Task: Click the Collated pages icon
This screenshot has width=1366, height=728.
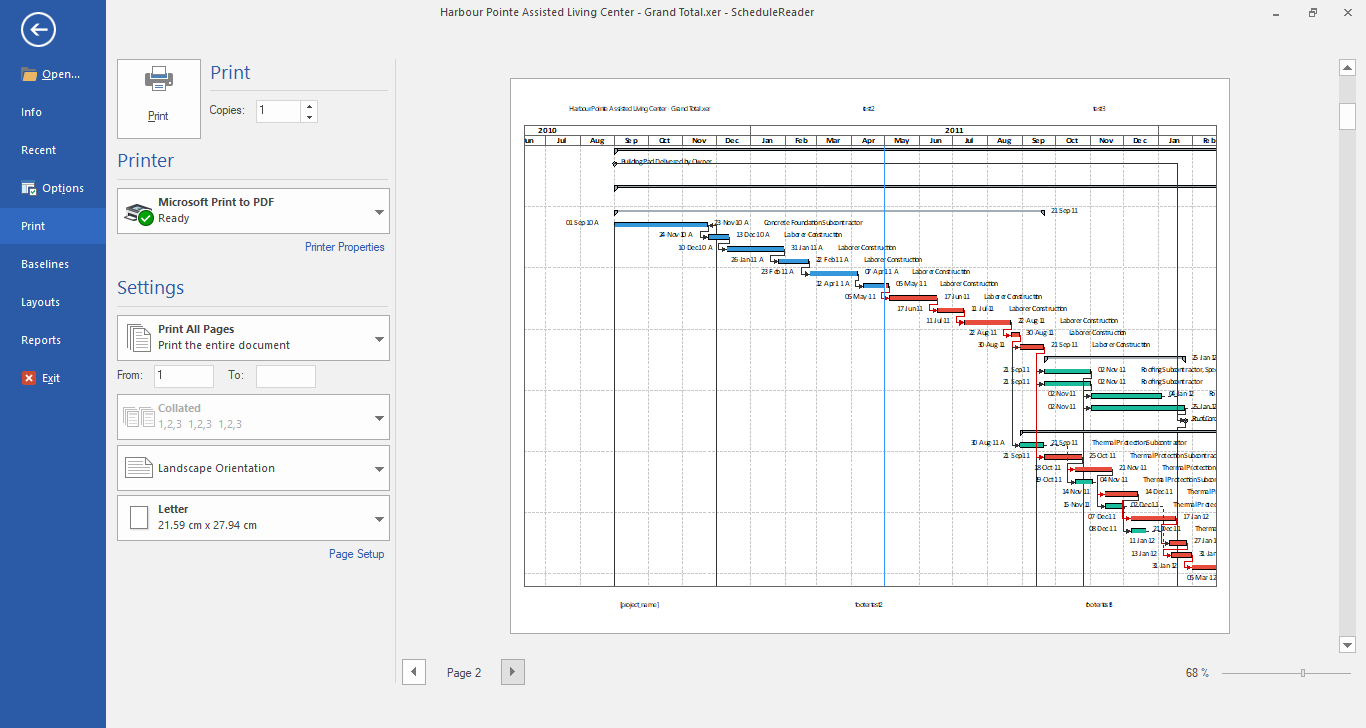Action: tap(138, 416)
